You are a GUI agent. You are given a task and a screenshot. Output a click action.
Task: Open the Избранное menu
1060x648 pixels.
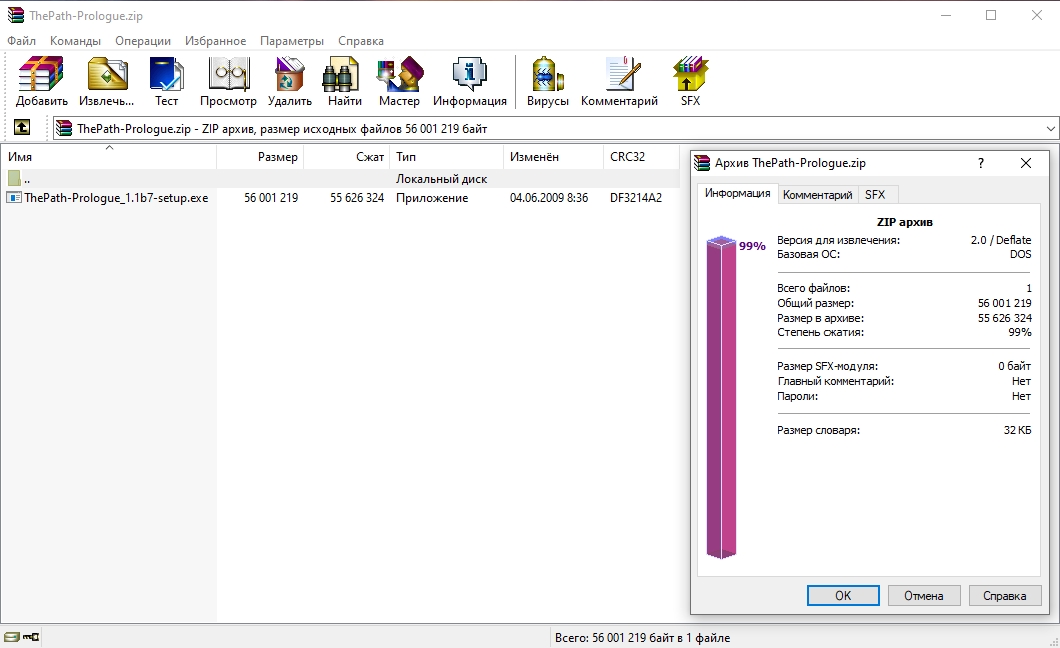(x=216, y=41)
